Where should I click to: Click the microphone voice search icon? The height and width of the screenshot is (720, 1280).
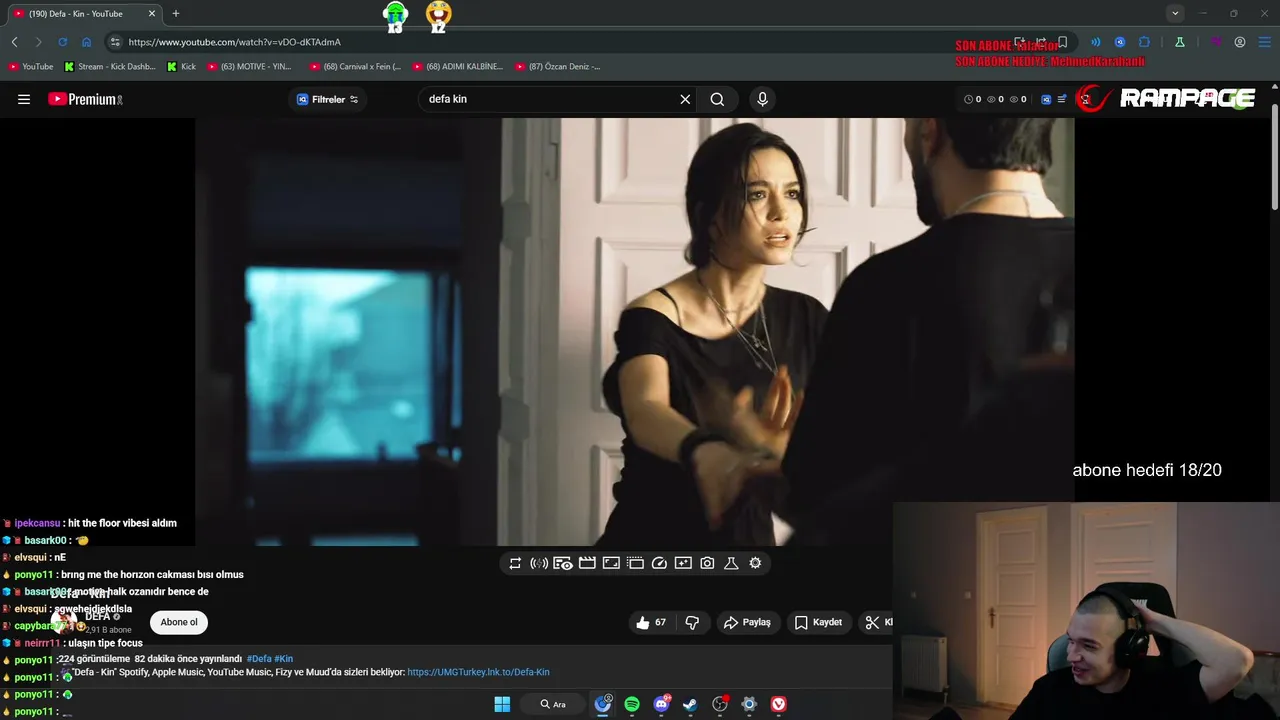point(762,99)
